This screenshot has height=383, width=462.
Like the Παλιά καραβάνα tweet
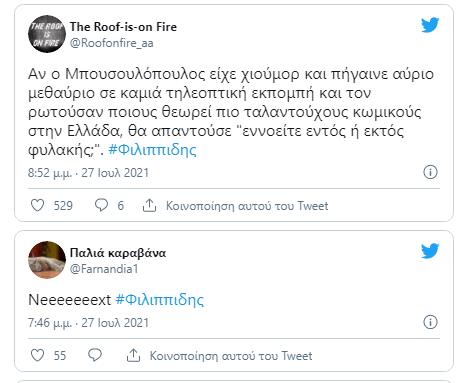tap(37, 355)
